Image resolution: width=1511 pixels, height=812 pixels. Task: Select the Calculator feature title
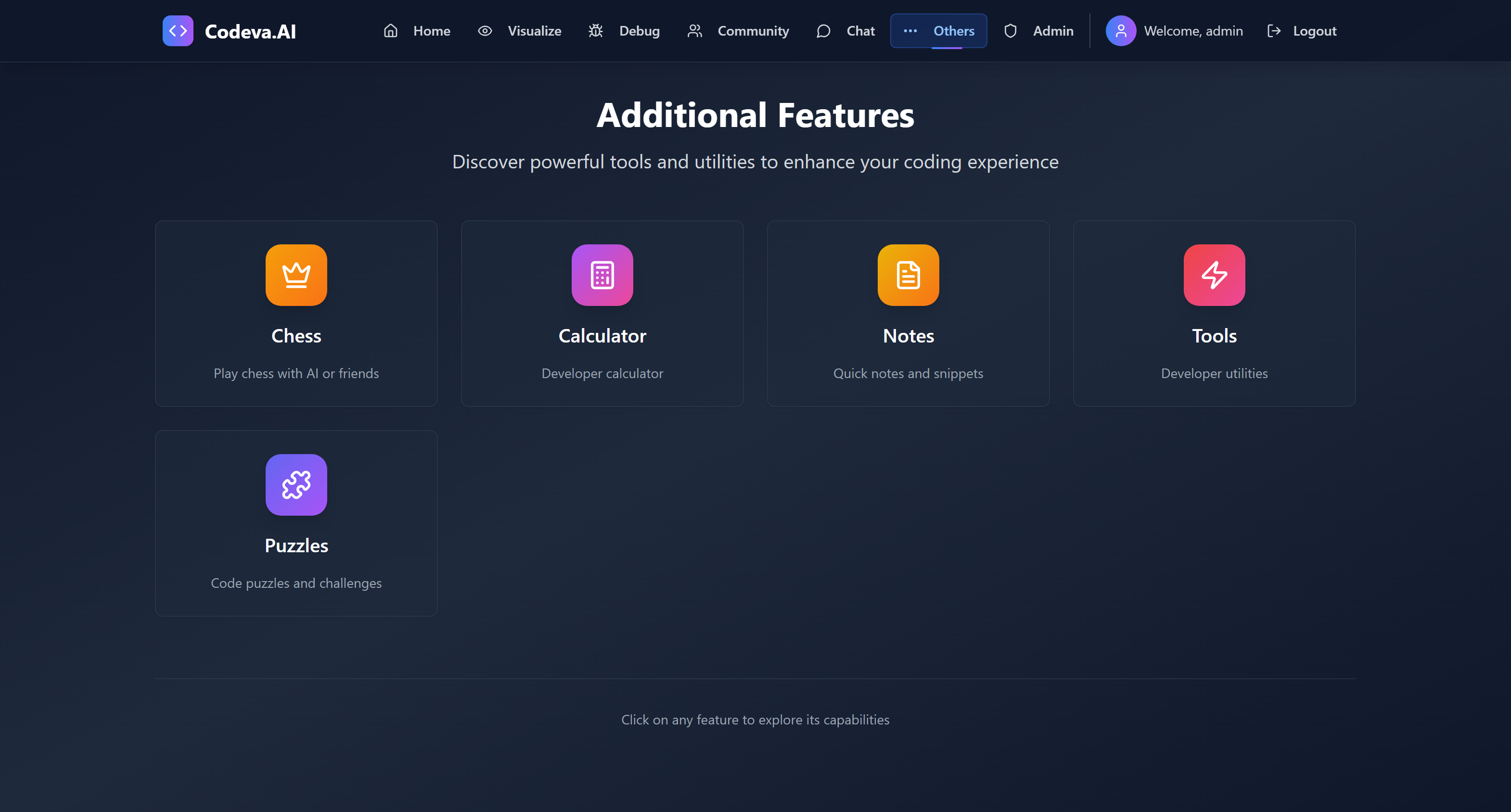[x=602, y=336]
